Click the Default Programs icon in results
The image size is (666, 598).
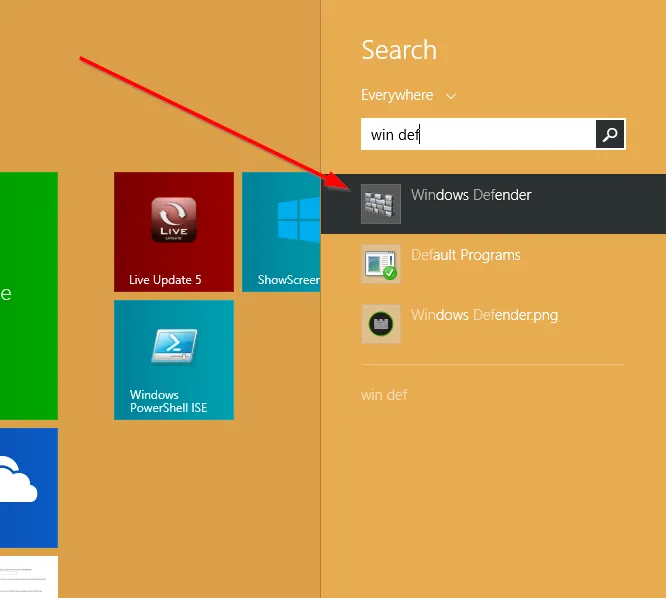click(381, 264)
